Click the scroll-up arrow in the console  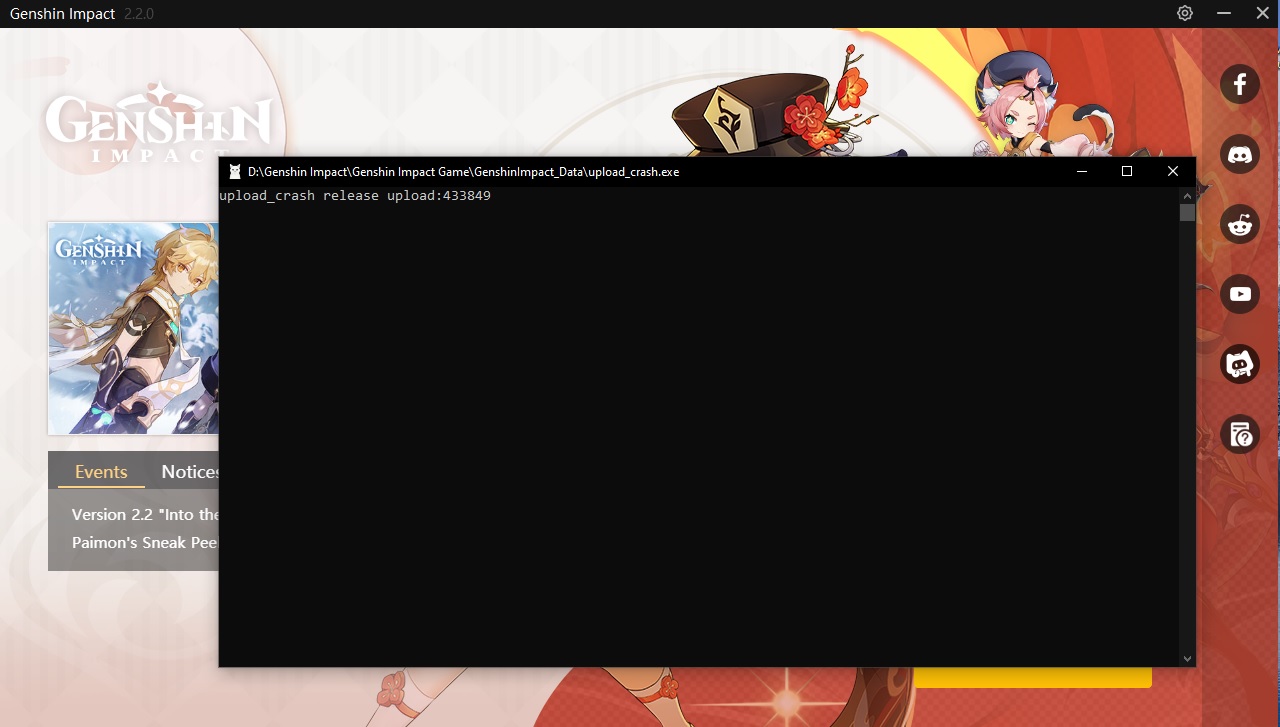1187,194
